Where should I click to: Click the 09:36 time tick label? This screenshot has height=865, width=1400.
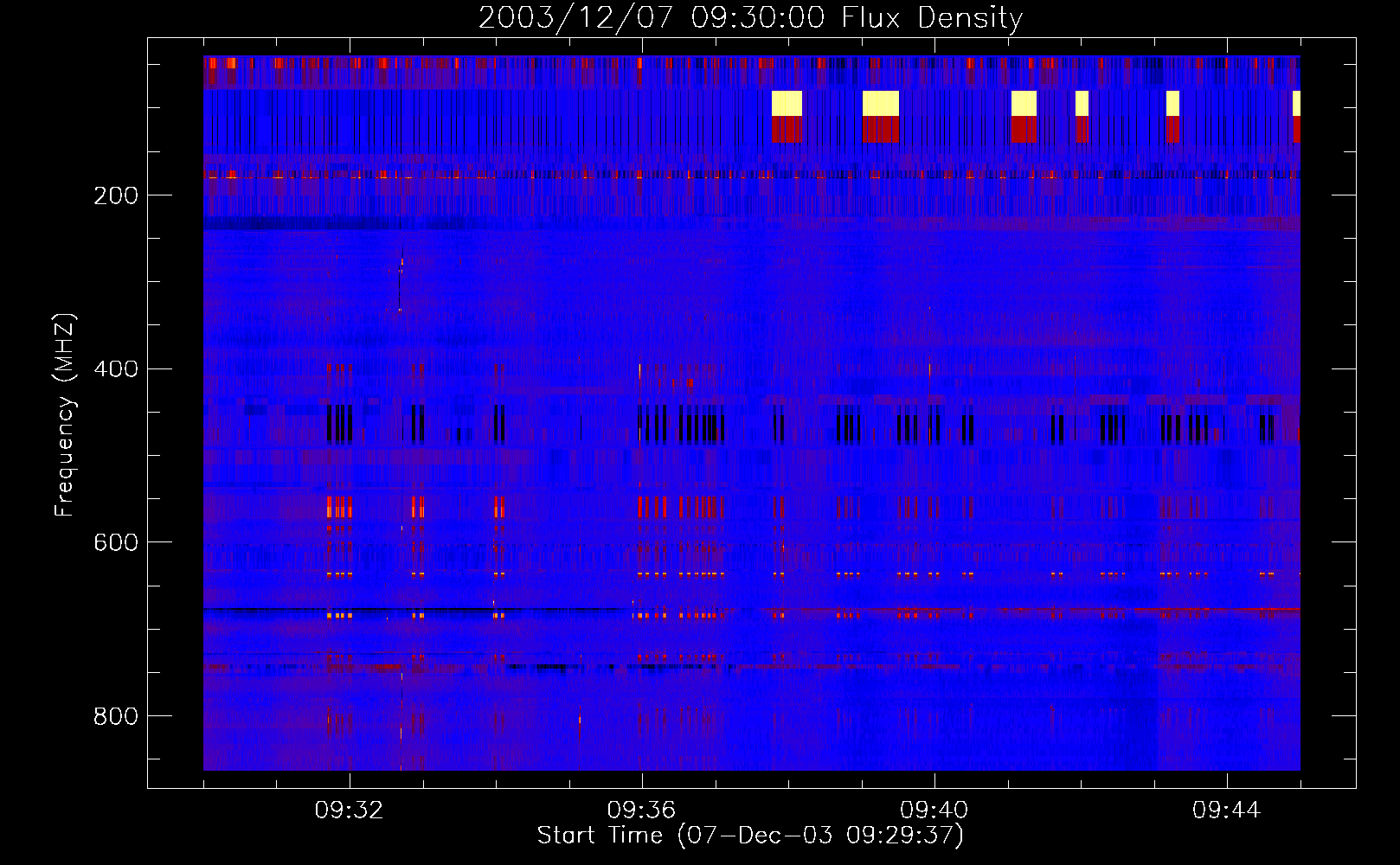coord(641,810)
